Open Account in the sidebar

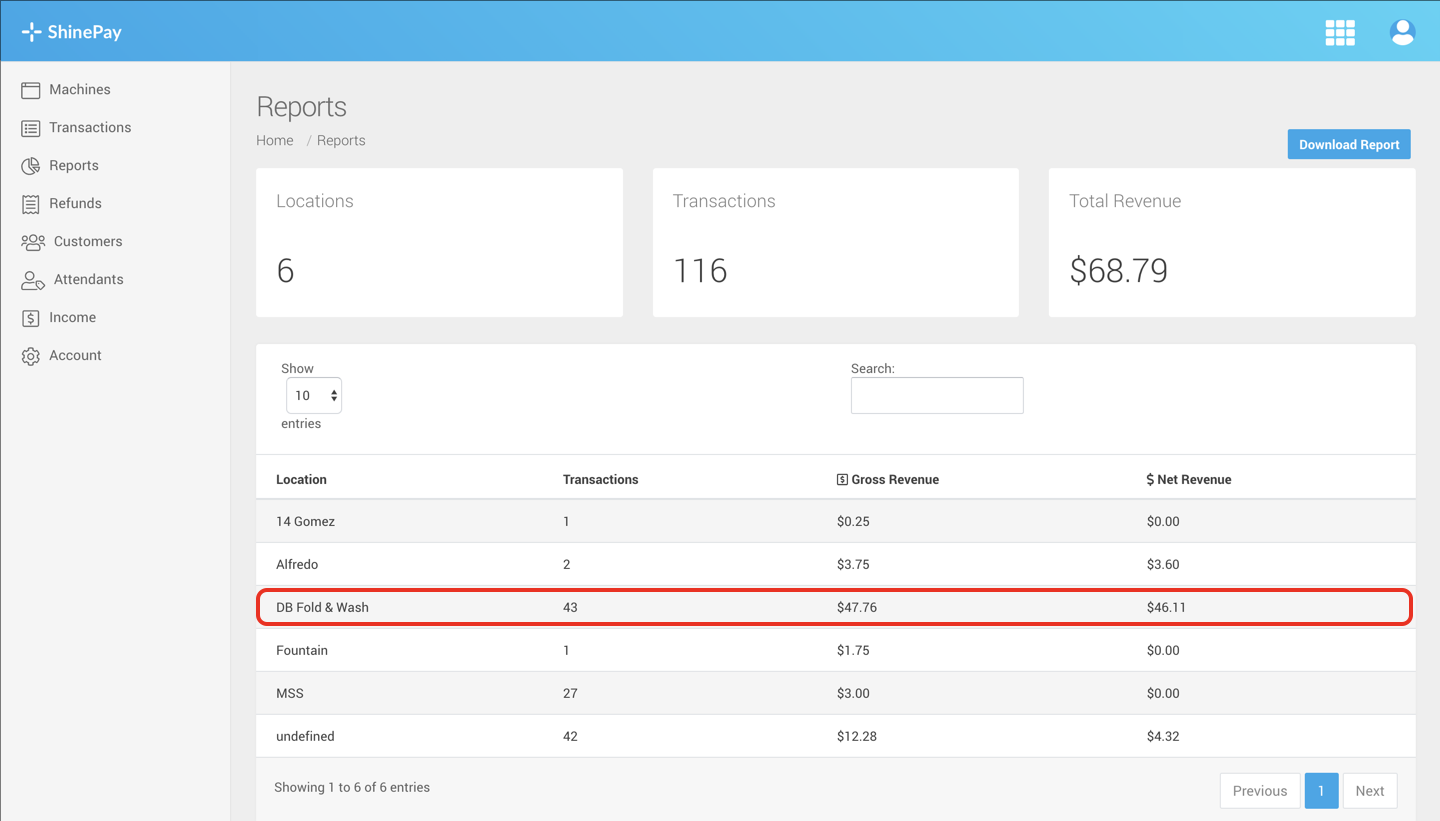75,355
